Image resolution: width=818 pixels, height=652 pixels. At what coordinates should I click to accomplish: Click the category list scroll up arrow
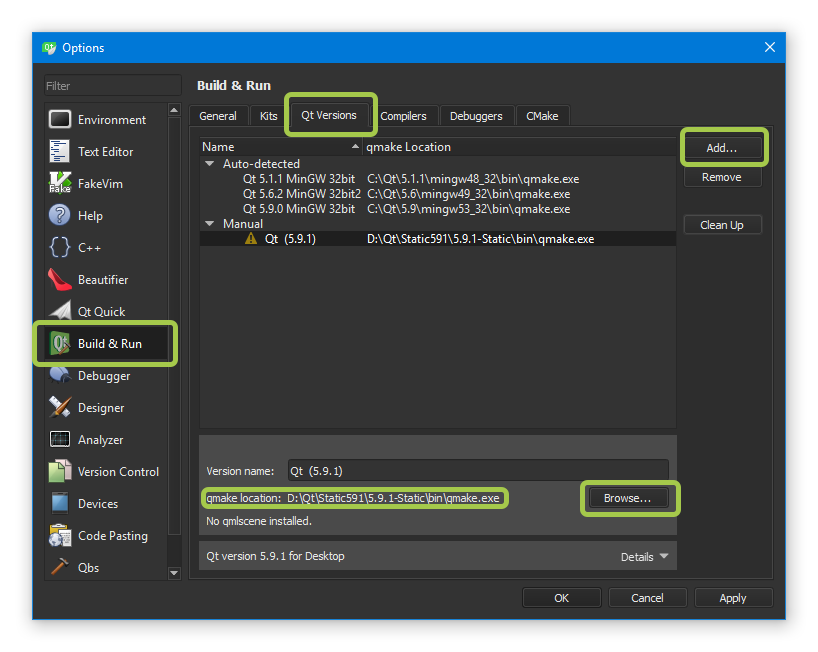point(174,110)
